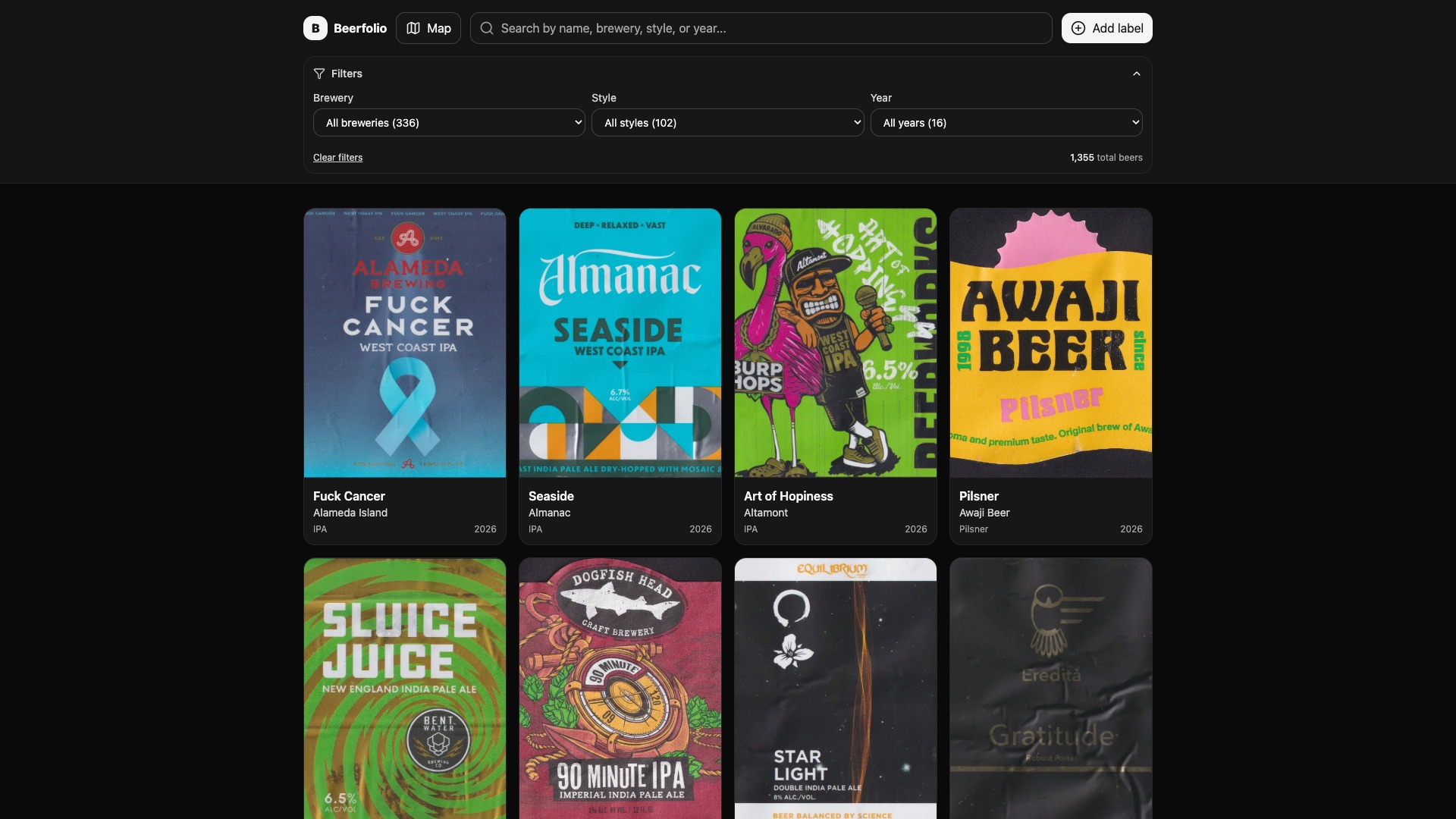The width and height of the screenshot is (1456, 819).
Task: Click the 1,355 total beers count
Action: coord(1106,158)
